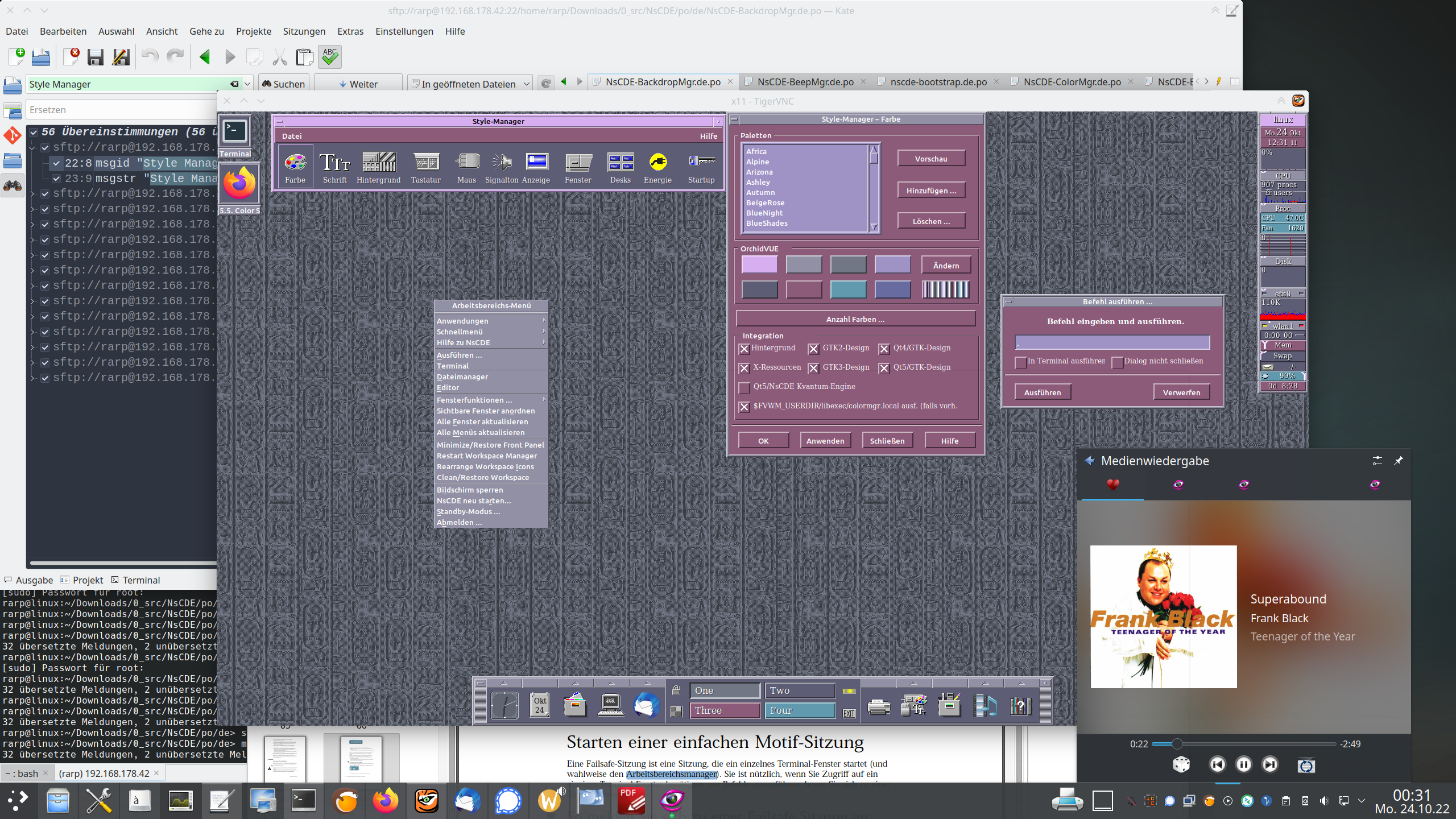The height and width of the screenshot is (819, 1456).
Task: Uncheck the GTK3-Design integration checkbox
Action: 814,368
